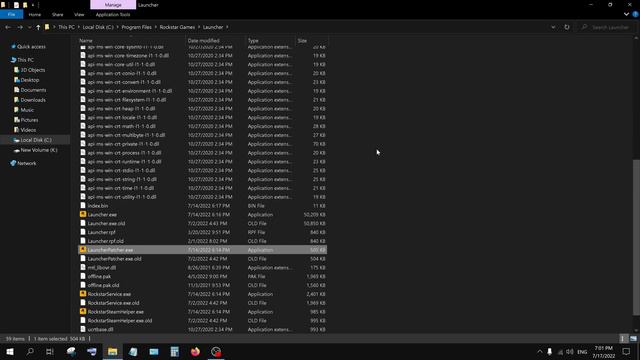Show hidden system tray icons

(540, 351)
